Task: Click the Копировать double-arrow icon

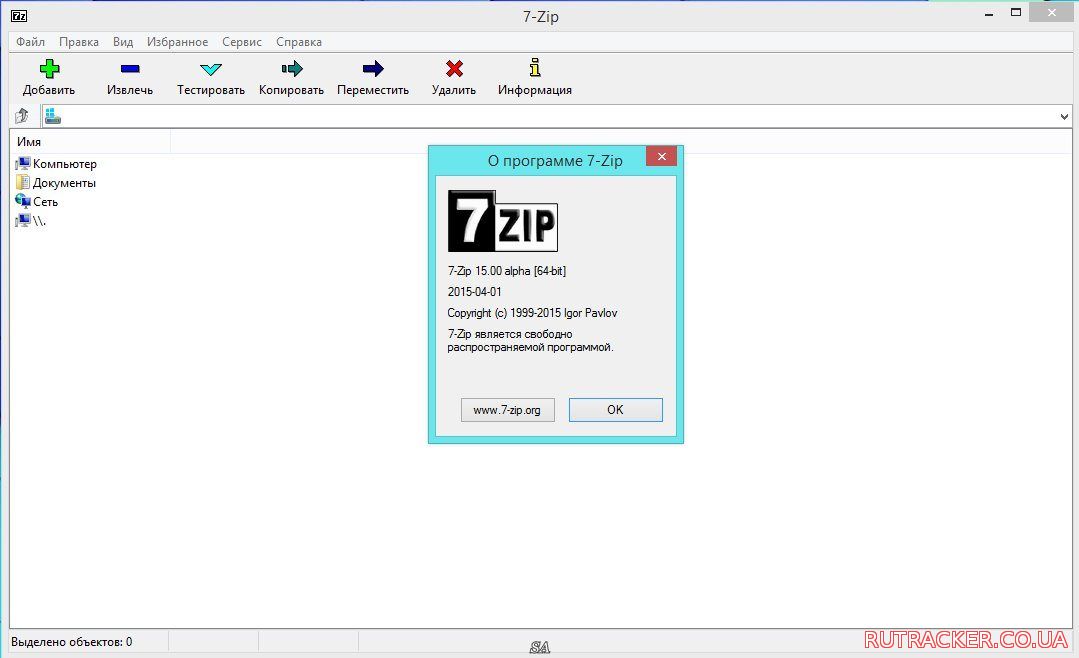Action: [292, 68]
